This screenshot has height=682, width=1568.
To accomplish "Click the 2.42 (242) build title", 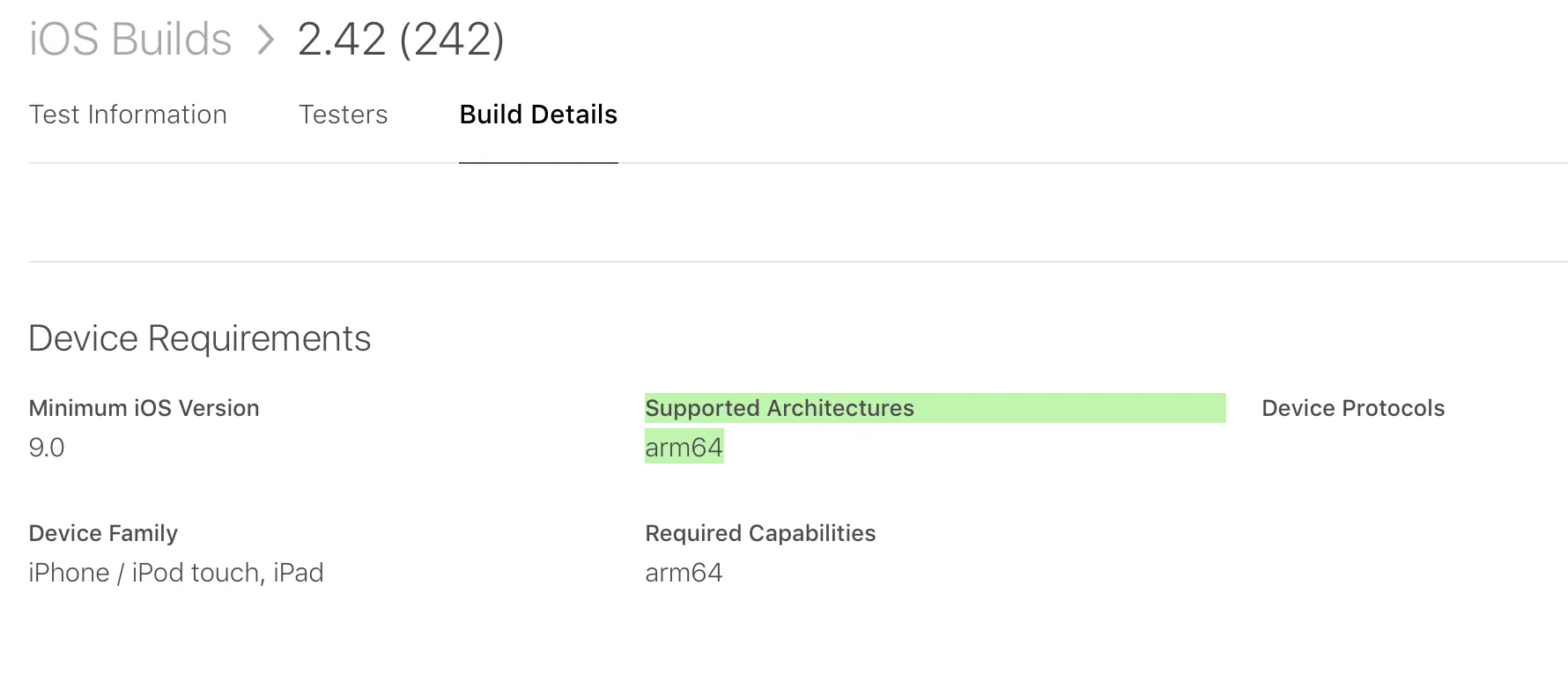I will coord(401,40).
